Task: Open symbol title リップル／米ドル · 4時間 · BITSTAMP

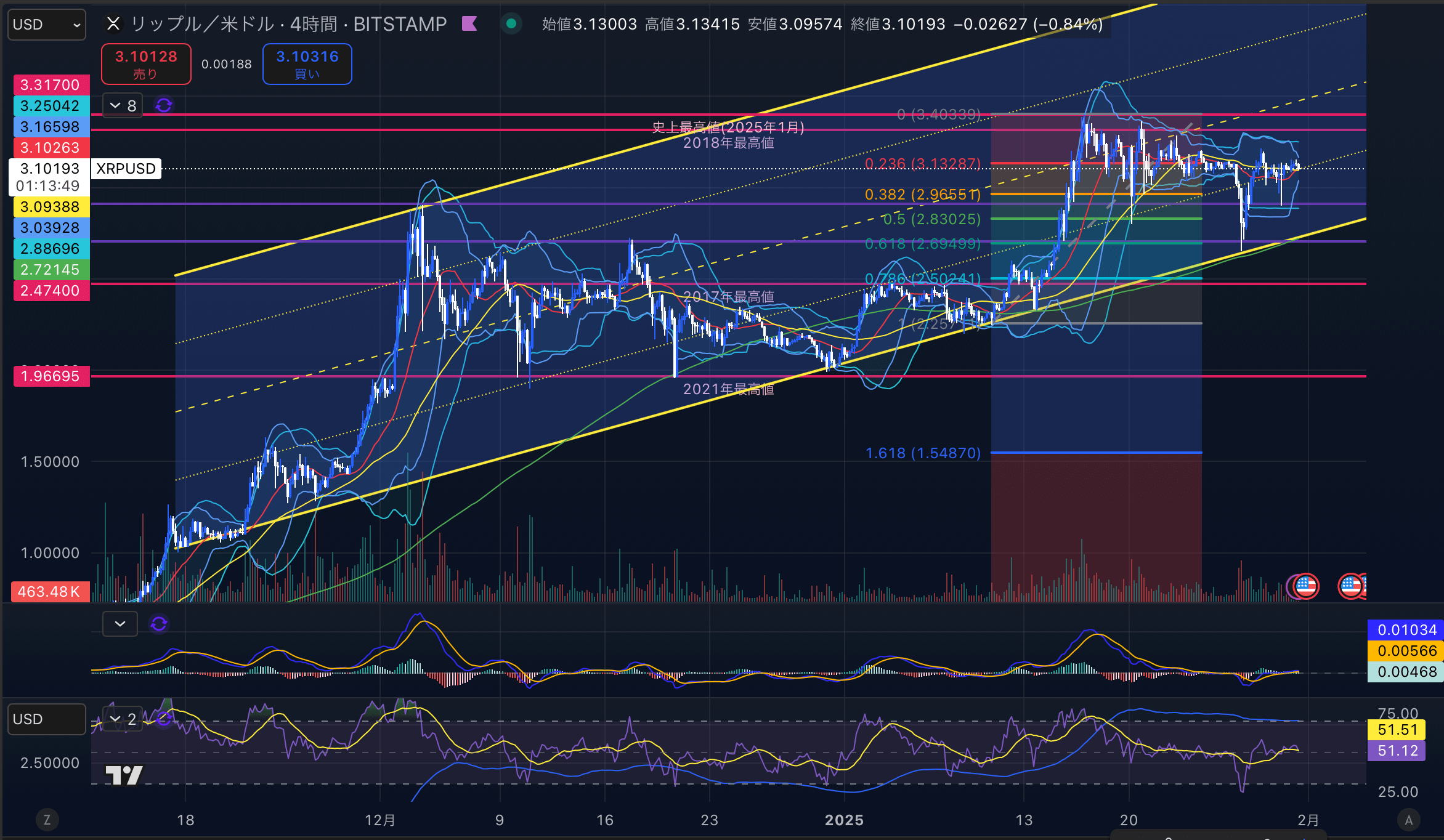Action: click(x=289, y=24)
